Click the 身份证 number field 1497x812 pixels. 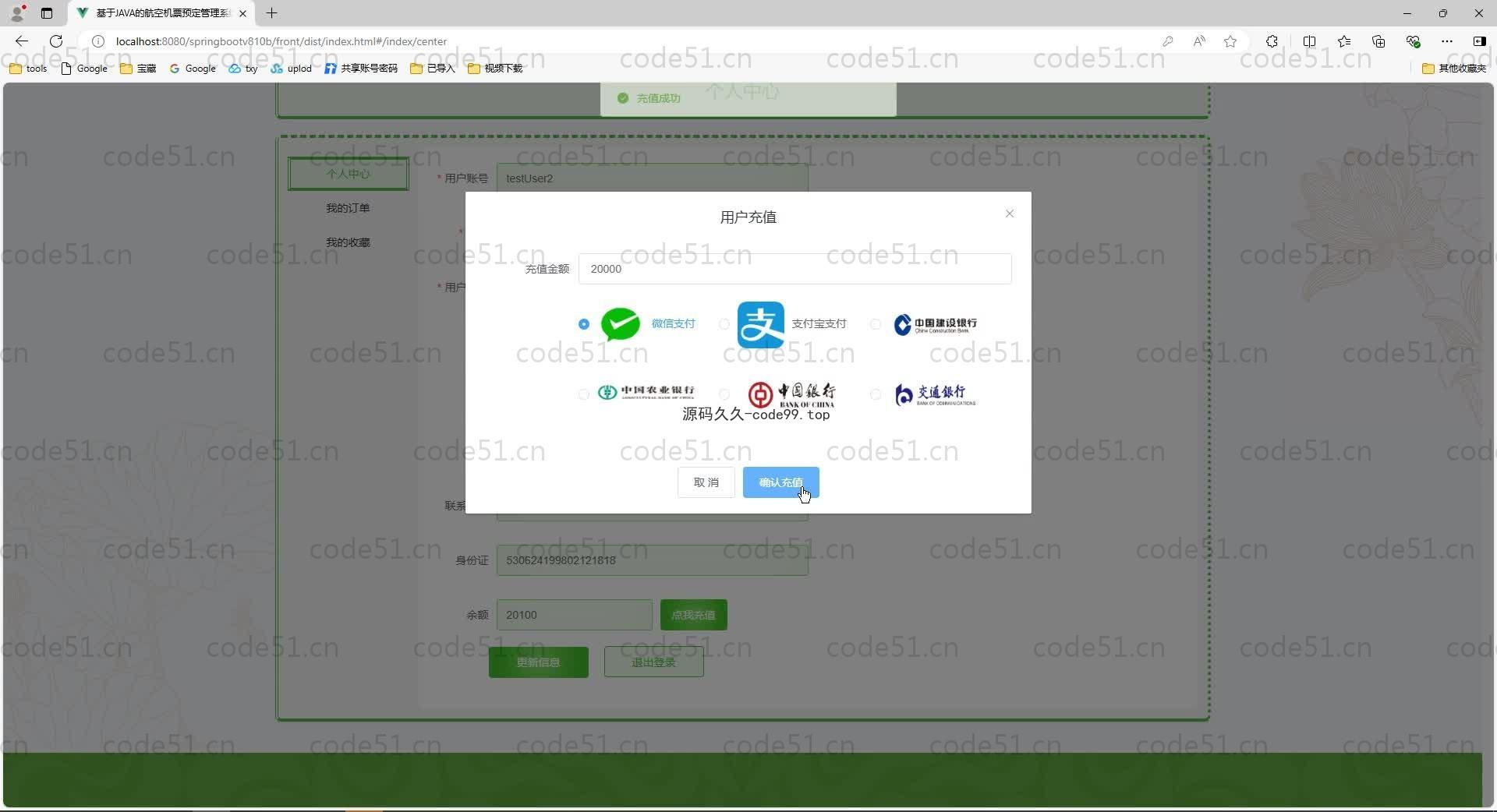point(653,560)
